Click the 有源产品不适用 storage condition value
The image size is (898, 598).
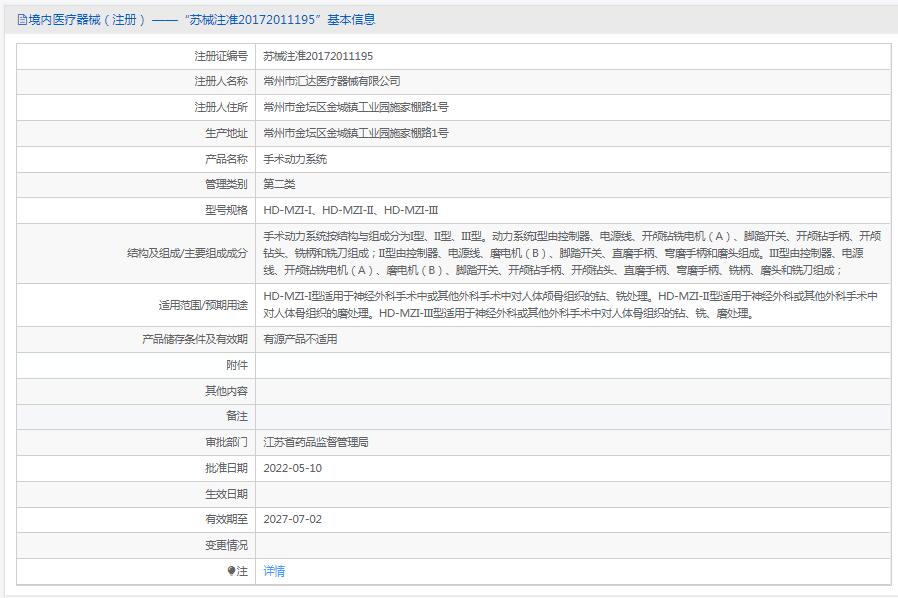[x=300, y=339]
